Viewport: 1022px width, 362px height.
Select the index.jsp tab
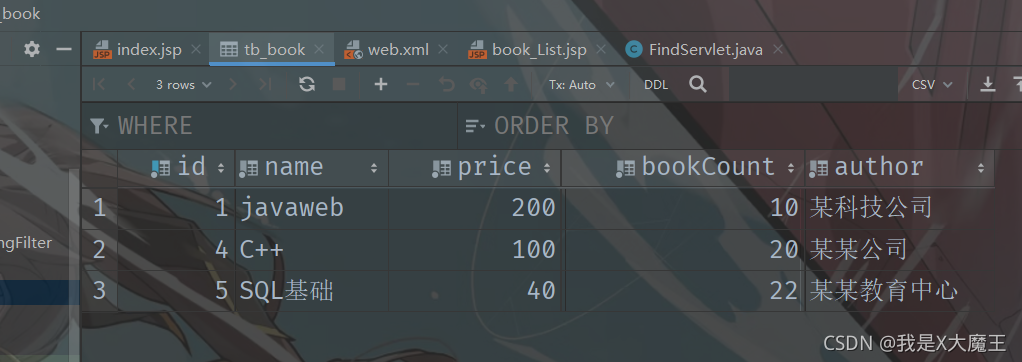click(x=138, y=50)
